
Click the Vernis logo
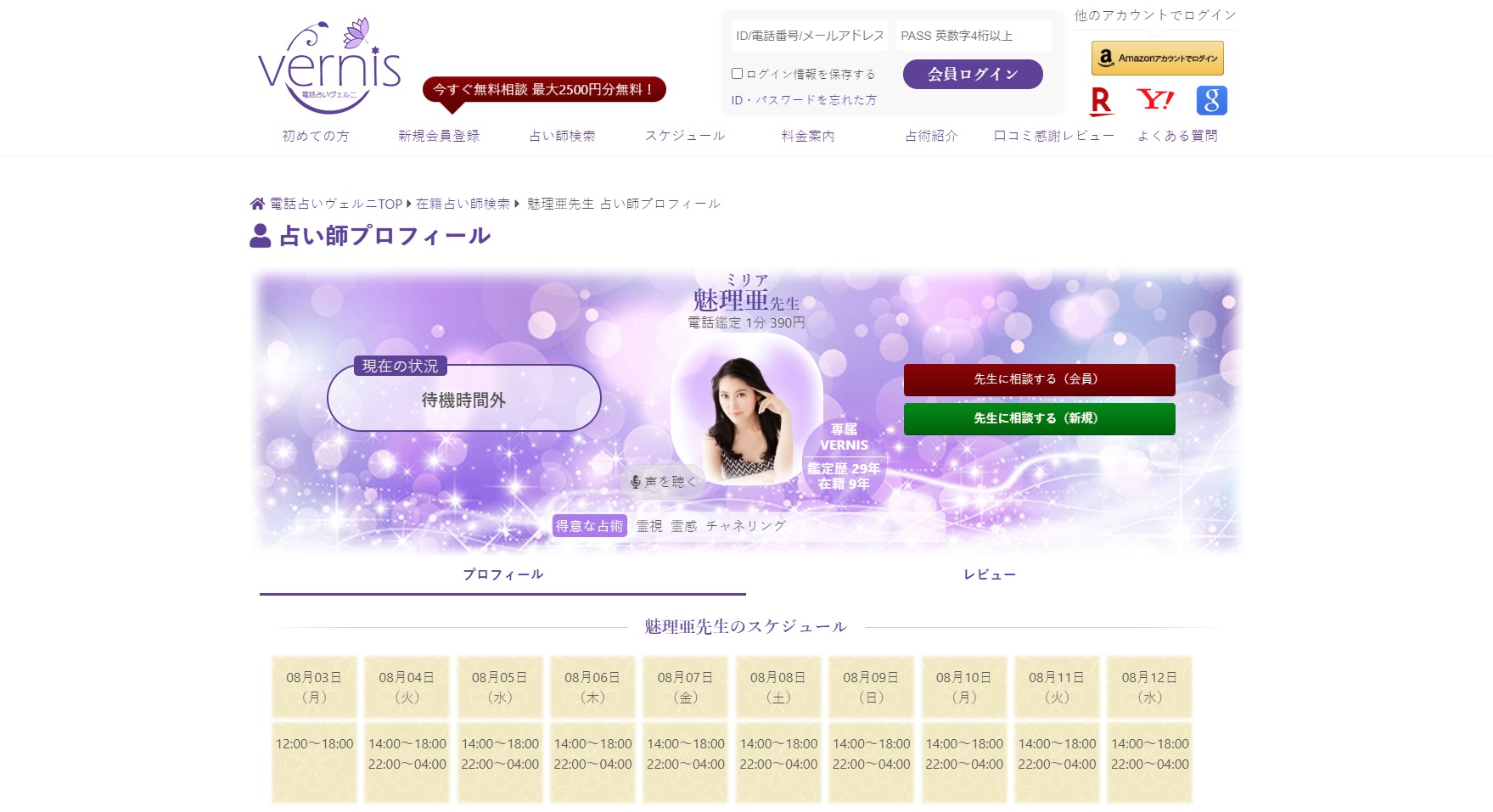(x=329, y=65)
